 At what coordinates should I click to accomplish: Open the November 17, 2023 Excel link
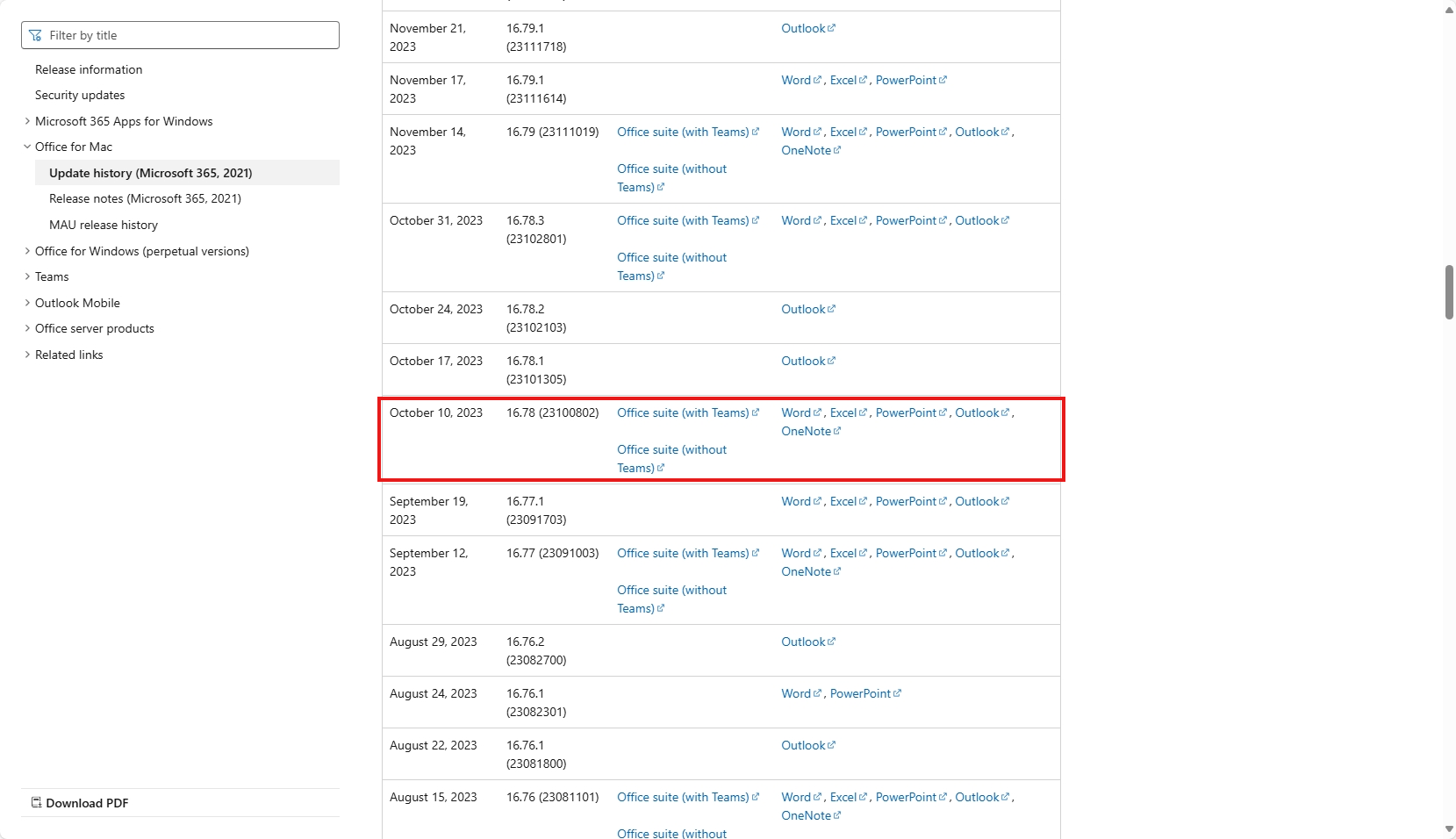[x=848, y=80]
